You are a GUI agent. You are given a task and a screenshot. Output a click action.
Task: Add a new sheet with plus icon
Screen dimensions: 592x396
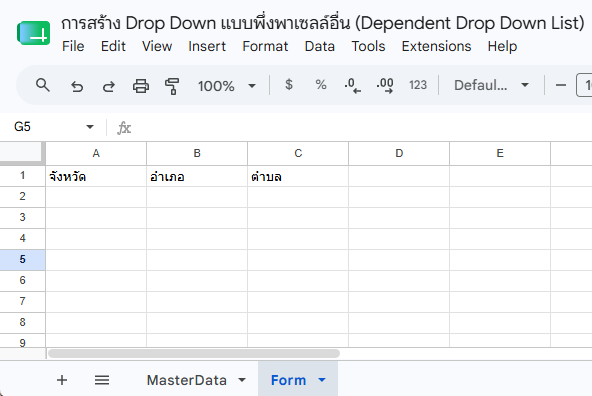point(62,380)
